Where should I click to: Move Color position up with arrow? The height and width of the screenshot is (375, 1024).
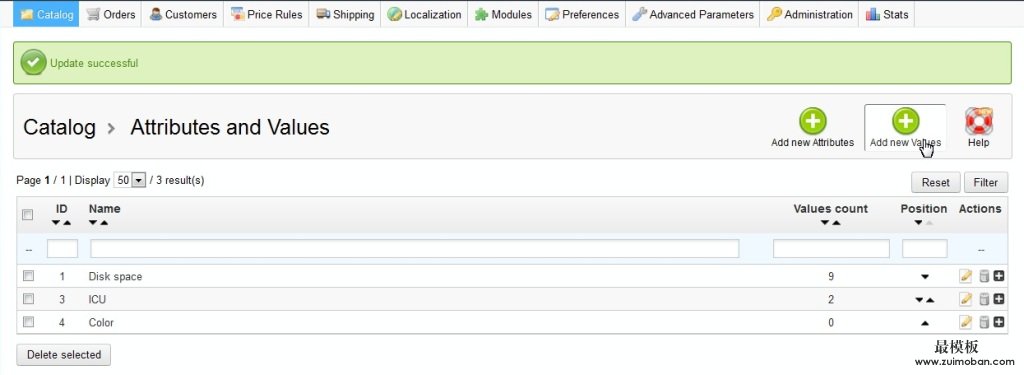tap(924, 323)
